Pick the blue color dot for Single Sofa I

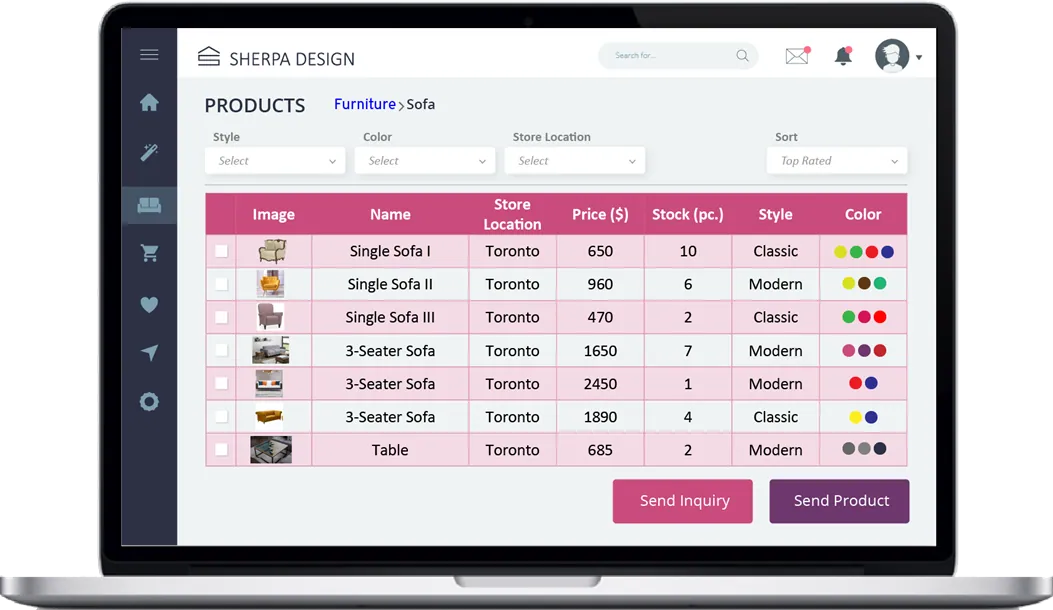point(887,252)
